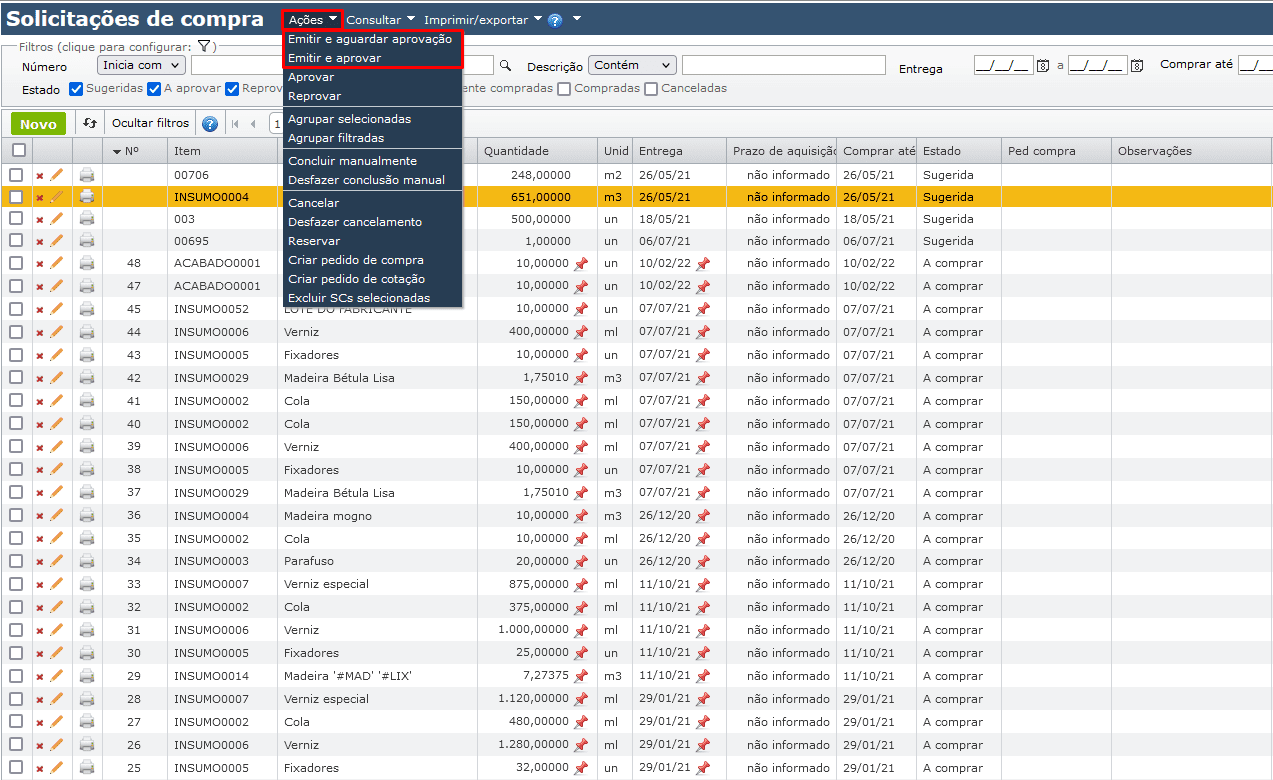
Task: Expand the 'Contém' Descrição dropdown
Action: point(632,65)
